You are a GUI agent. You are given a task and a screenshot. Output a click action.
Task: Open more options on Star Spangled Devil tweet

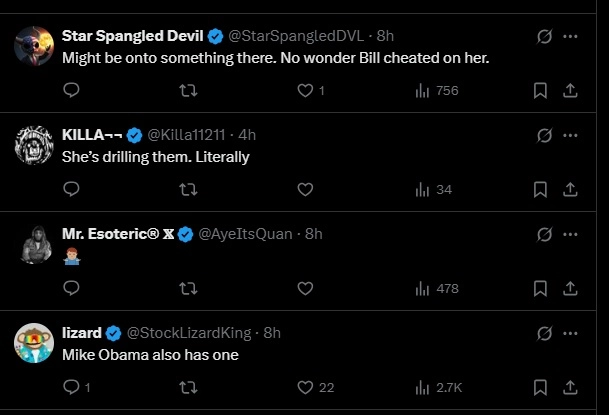571,36
